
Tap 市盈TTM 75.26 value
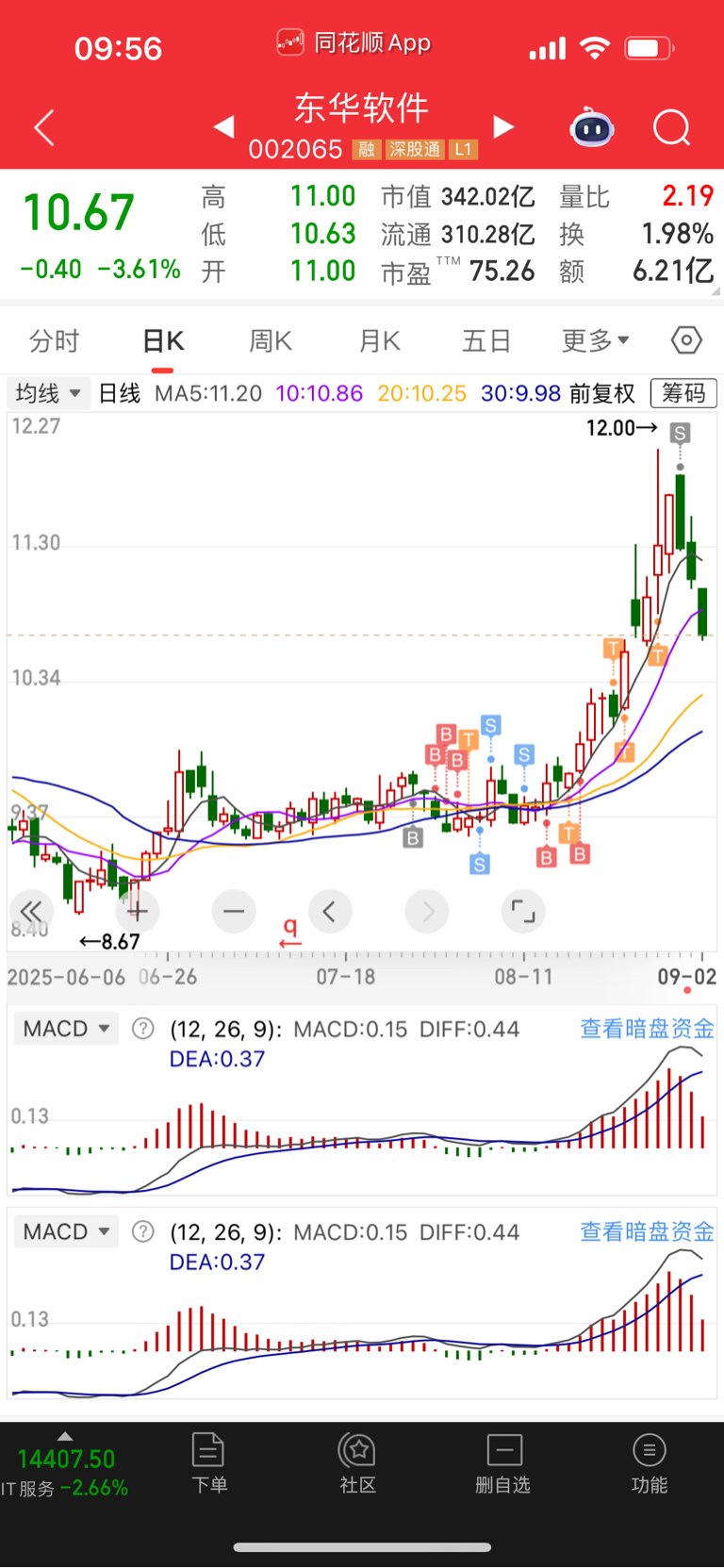pos(502,272)
